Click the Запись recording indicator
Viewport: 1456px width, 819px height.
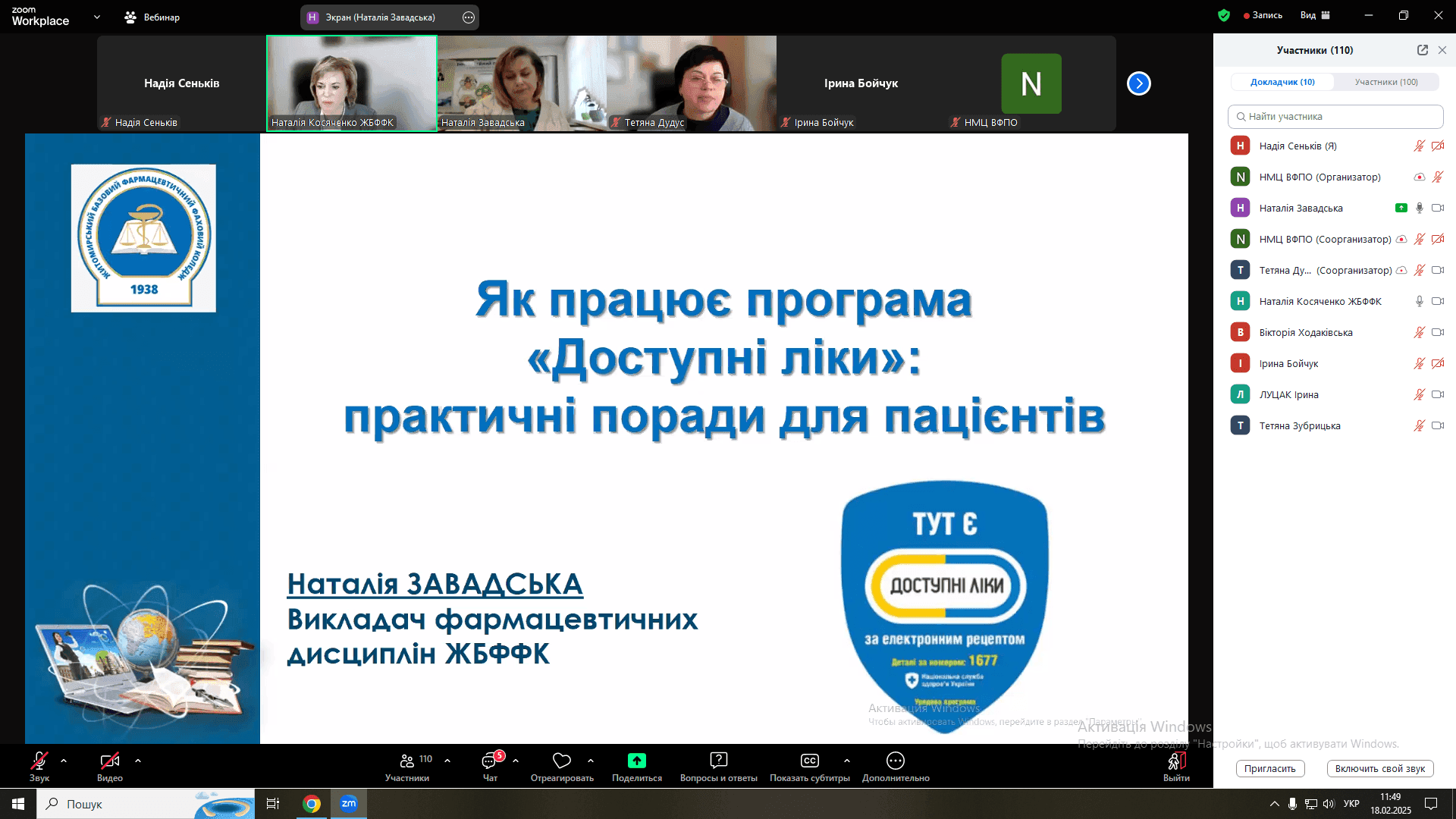1263,15
